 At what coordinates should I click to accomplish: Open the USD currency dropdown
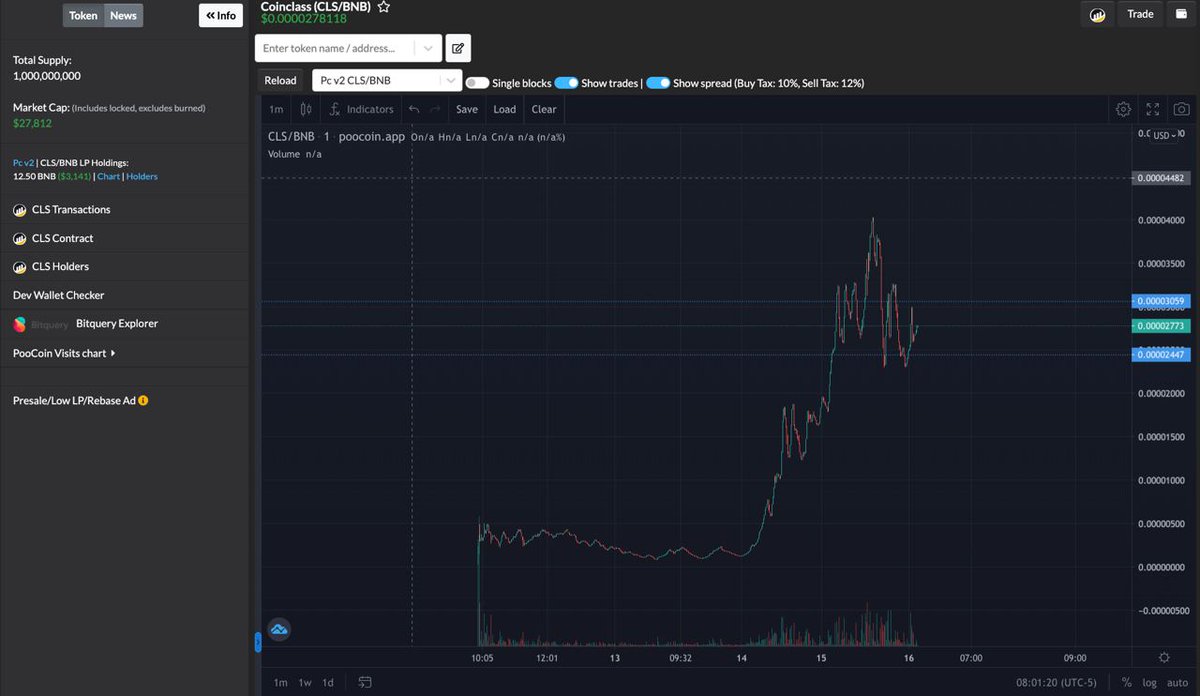[1163, 135]
